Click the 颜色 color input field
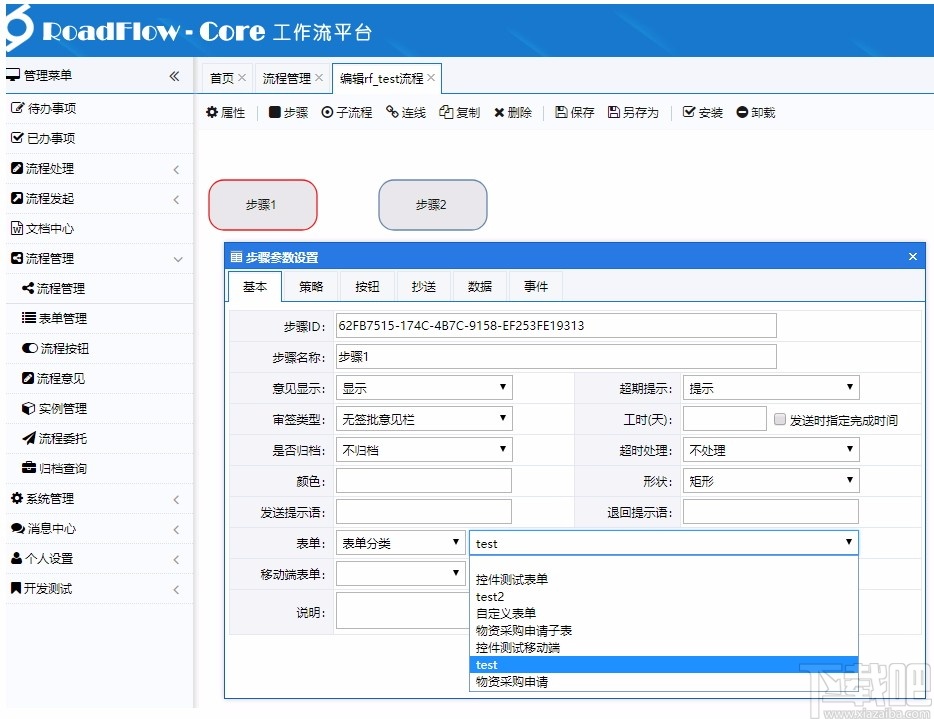The image size is (934, 719). (x=423, y=480)
